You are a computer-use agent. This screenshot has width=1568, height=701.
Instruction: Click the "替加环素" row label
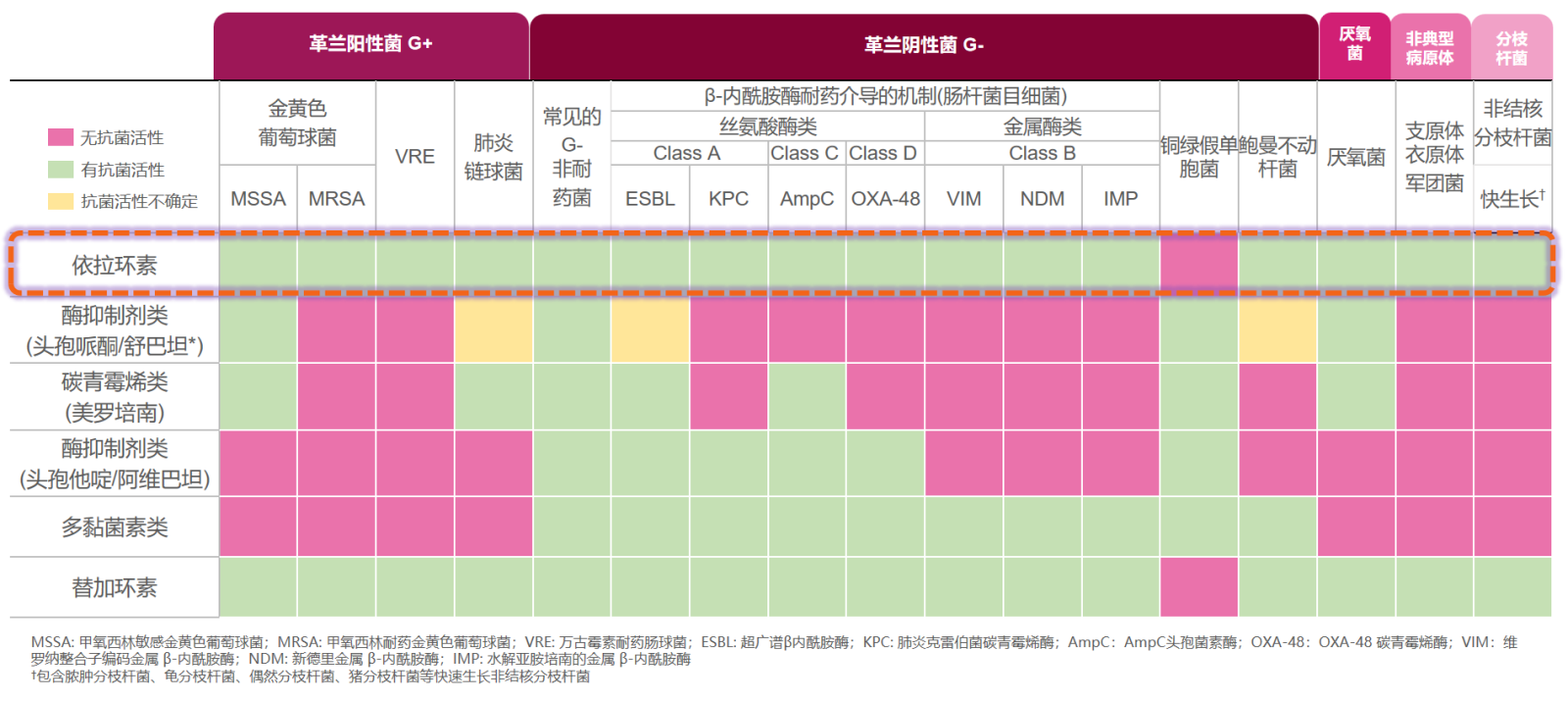coord(115,587)
